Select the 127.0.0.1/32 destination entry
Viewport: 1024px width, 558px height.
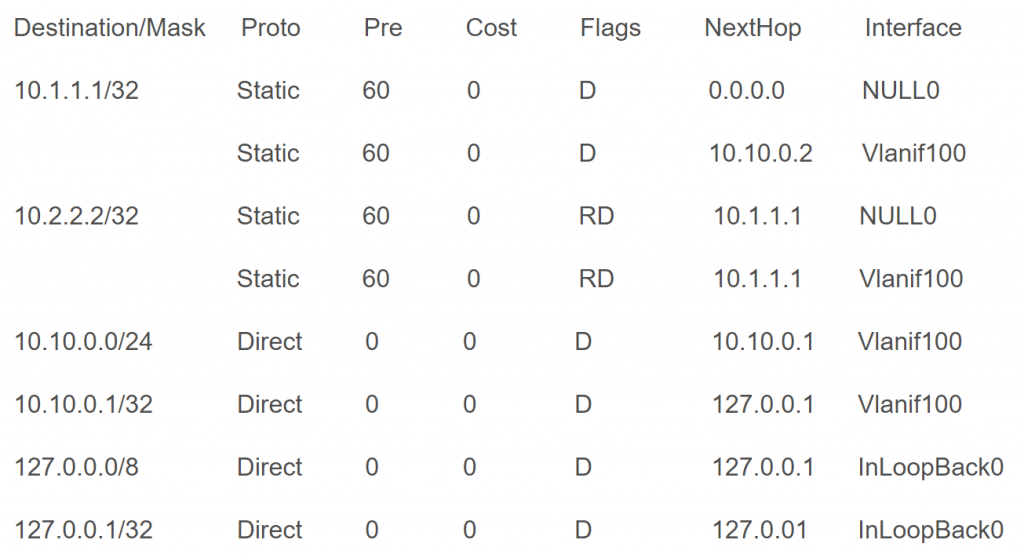coord(83,530)
